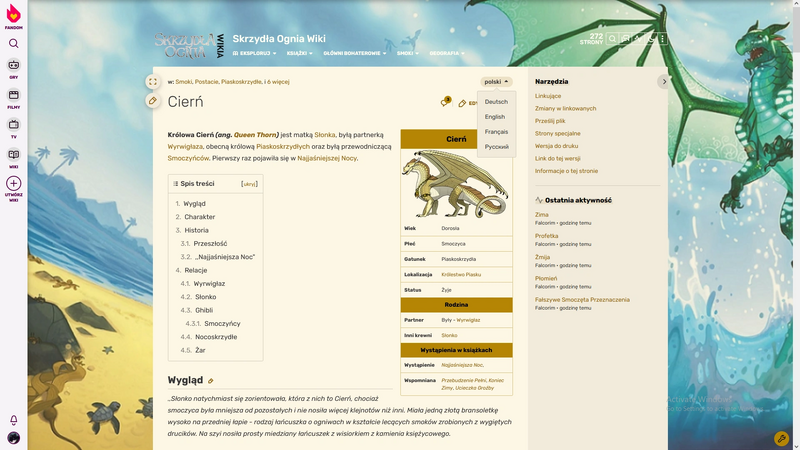Image resolution: width=800 pixels, height=450 pixels.
Task: Select Deutsch from the language menu
Action: 496,102
